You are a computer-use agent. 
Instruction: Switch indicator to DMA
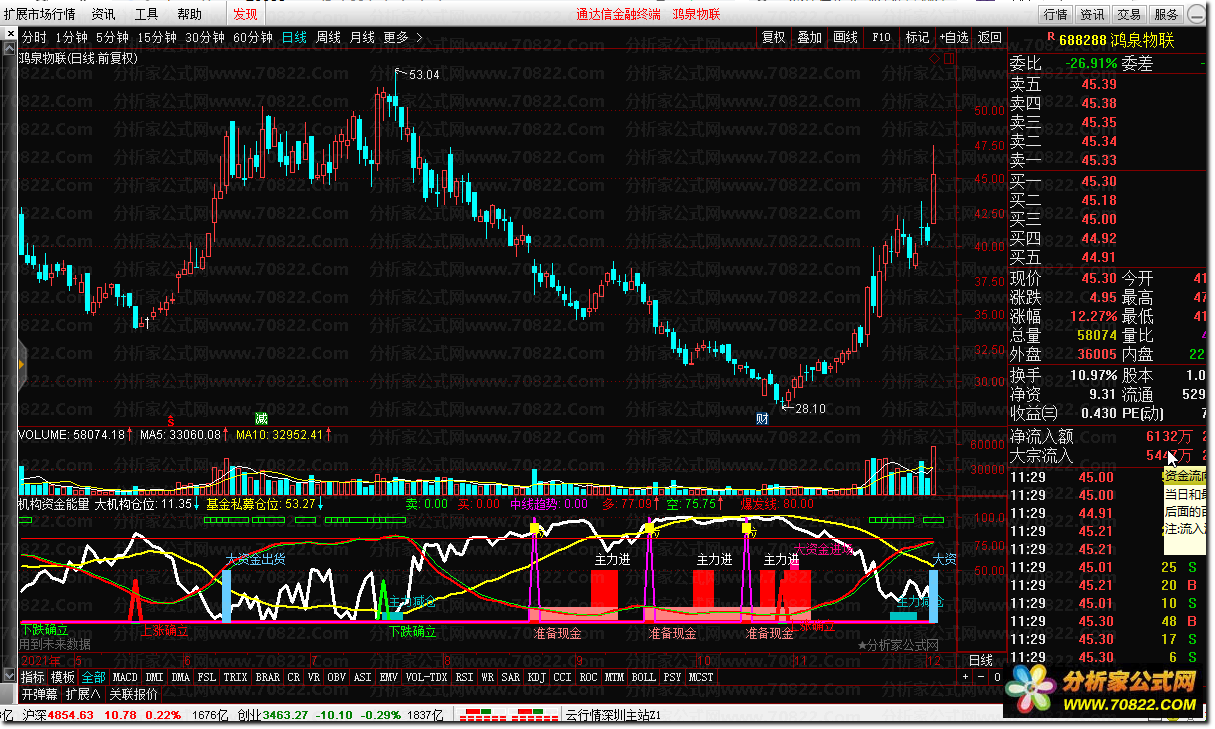pyautogui.click(x=181, y=677)
